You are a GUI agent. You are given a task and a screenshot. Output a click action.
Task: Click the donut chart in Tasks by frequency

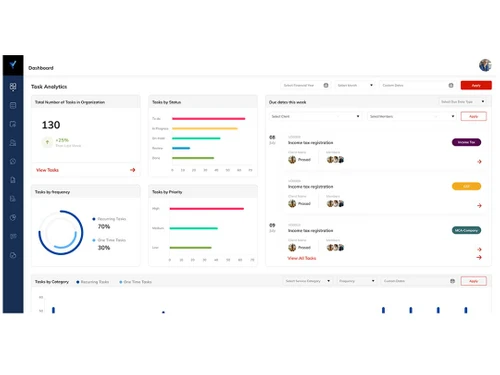click(61, 232)
